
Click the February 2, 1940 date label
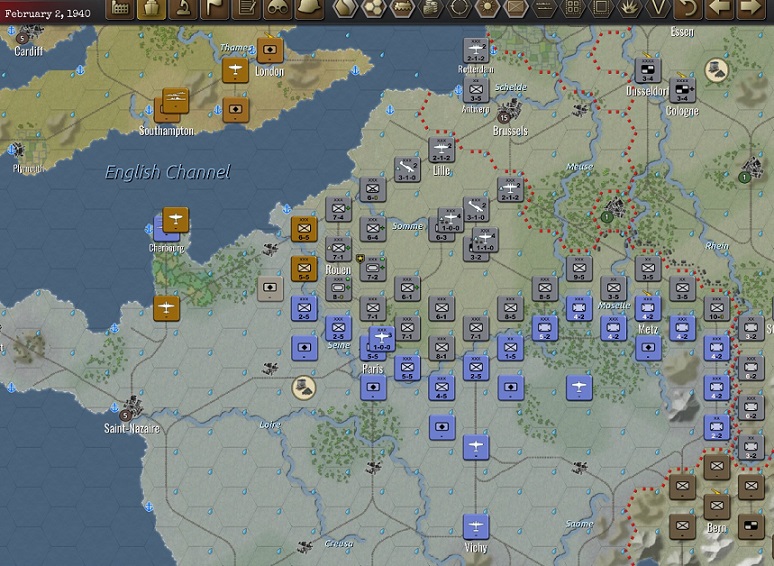47,13
